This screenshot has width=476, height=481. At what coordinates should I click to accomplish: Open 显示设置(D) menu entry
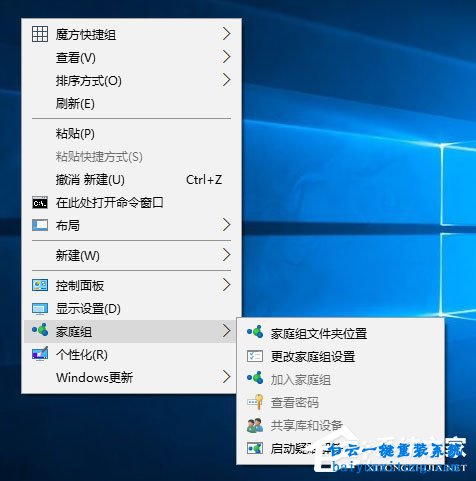(131, 308)
